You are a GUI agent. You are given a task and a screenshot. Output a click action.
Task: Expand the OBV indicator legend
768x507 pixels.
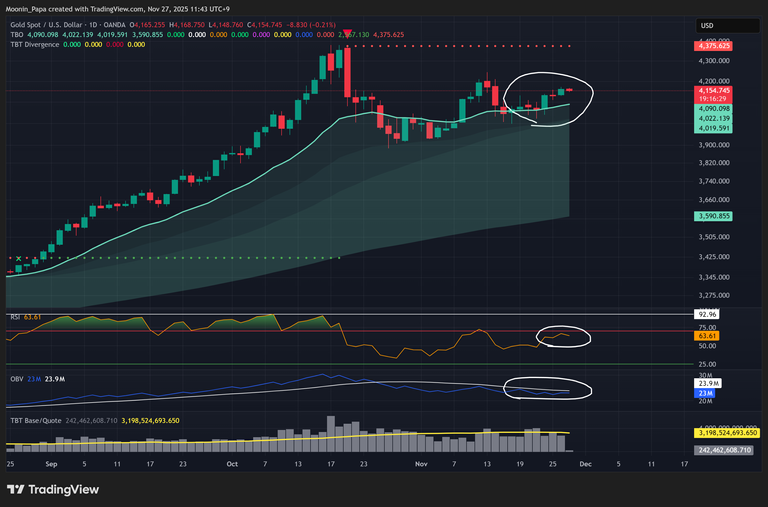(x=16, y=379)
